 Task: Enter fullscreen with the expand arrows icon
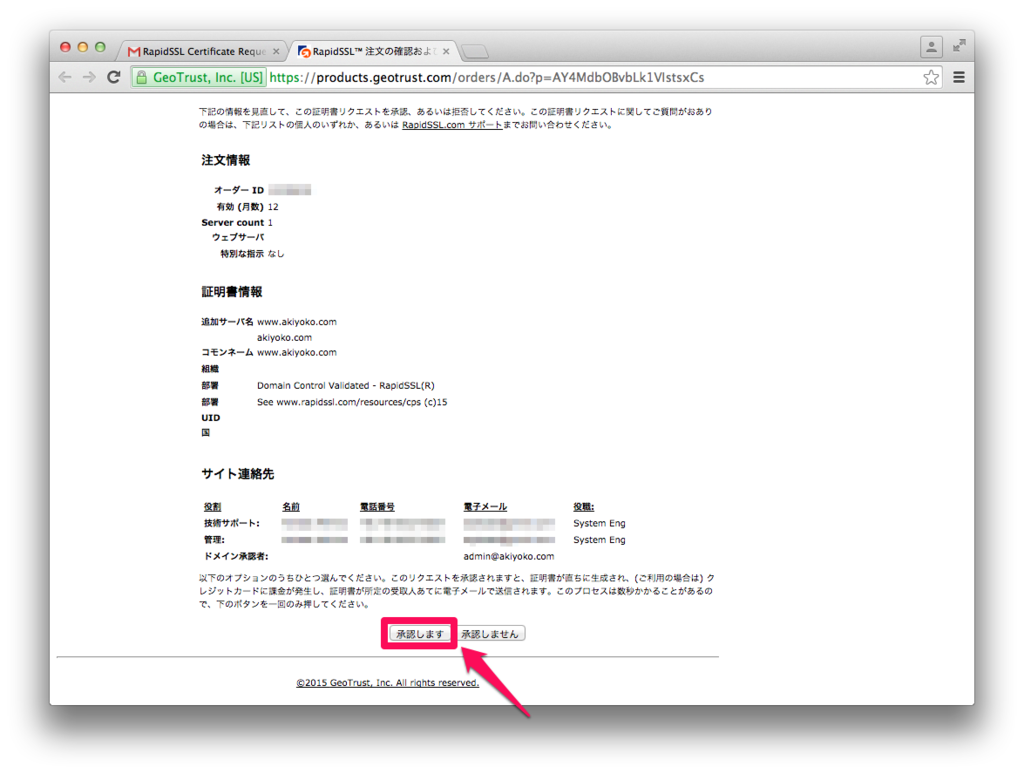[x=959, y=46]
